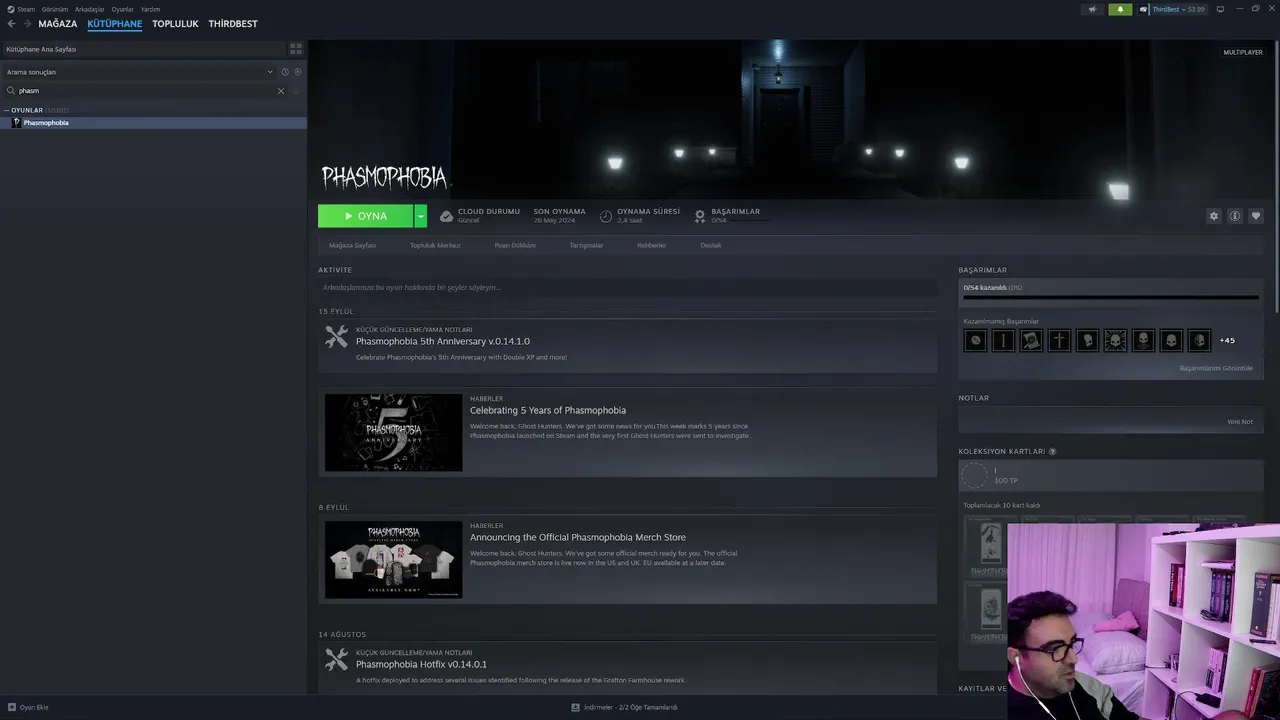1280x720 pixels.
Task: Open Topluluk Merkezi link
Action: pyautogui.click(x=435, y=245)
